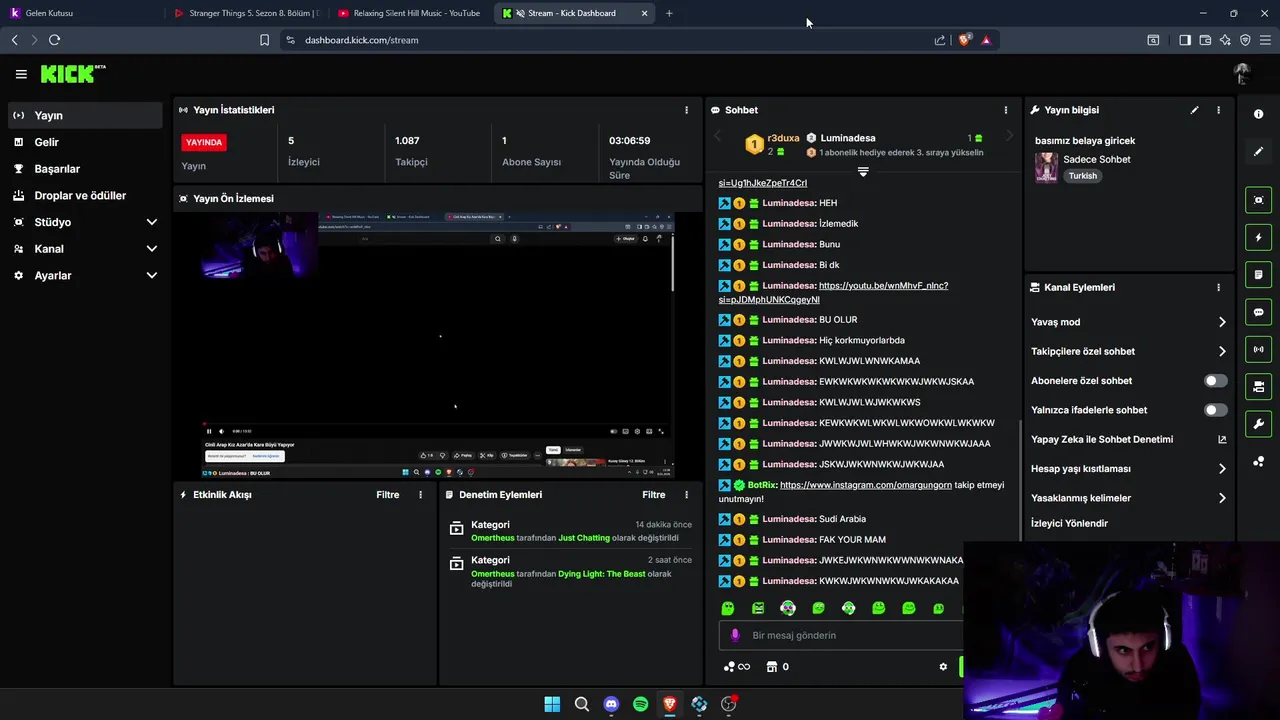1280x720 pixels.
Task: Edit stream info using Yayın bilgisi pencil
Action: (x=1194, y=110)
